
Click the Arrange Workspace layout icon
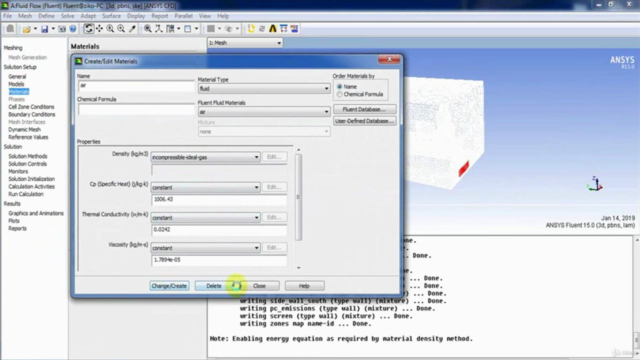pos(171,29)
